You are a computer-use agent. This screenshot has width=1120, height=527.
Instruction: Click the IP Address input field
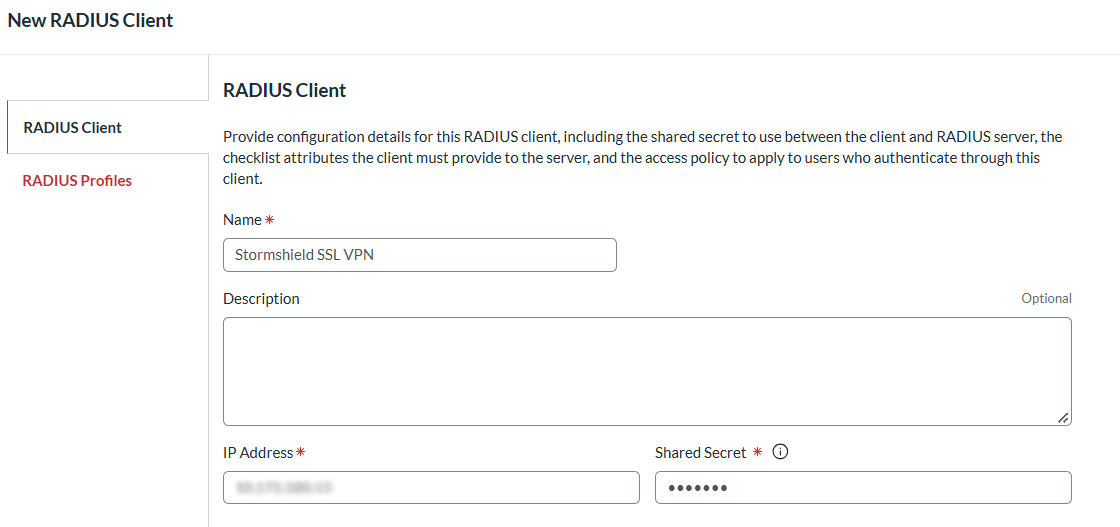tap(431, 488)
